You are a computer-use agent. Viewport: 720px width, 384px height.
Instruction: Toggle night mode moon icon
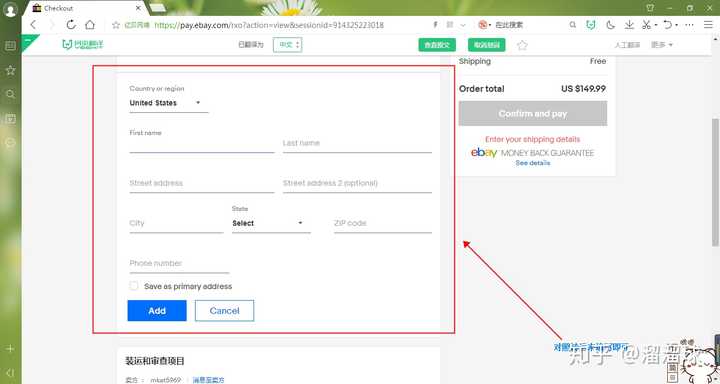pos(610,25)
